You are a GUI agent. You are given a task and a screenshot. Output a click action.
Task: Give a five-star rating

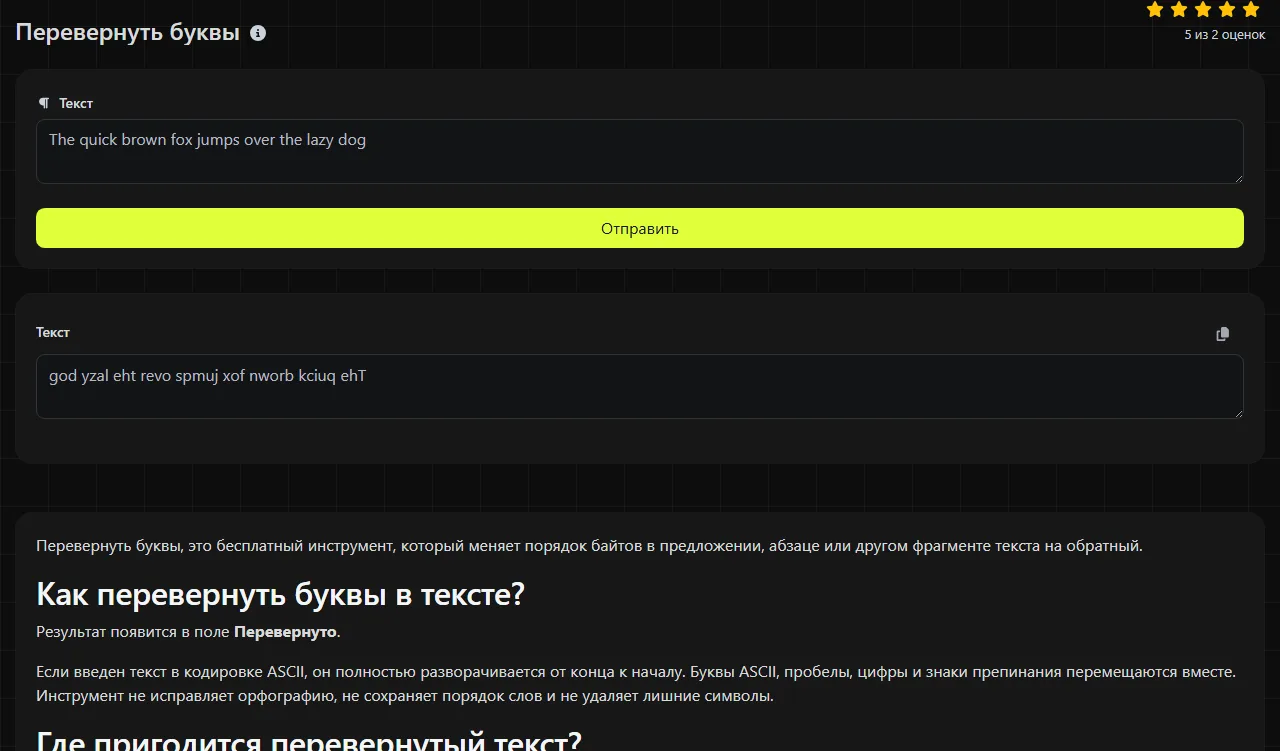[1251, 10]
